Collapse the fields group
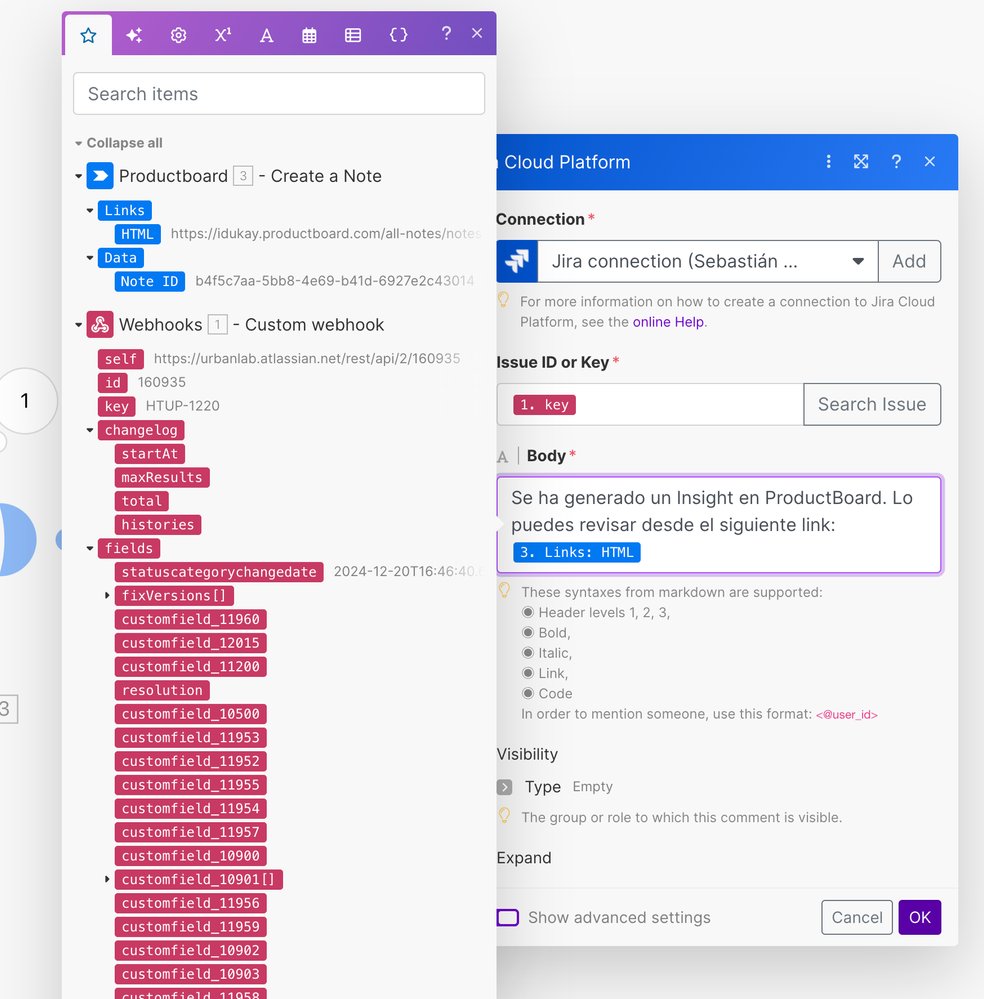 [90, 548]
